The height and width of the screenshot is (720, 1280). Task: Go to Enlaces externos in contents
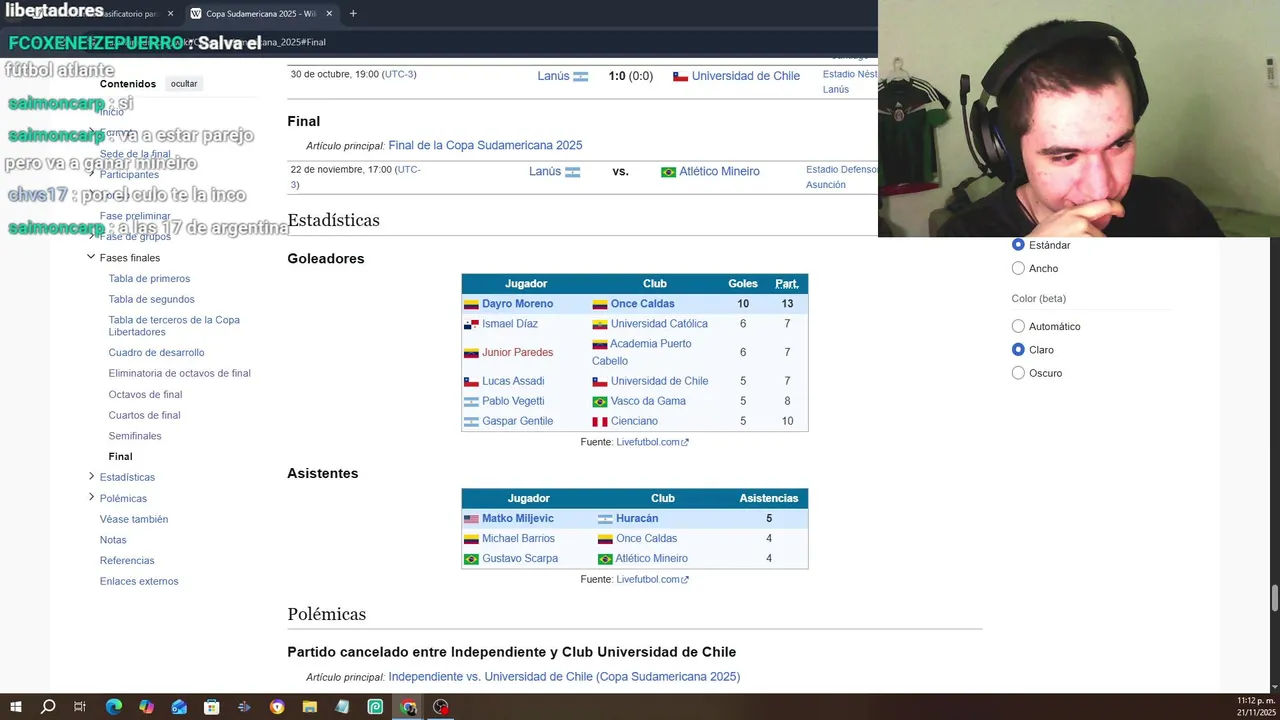[139, 581]
